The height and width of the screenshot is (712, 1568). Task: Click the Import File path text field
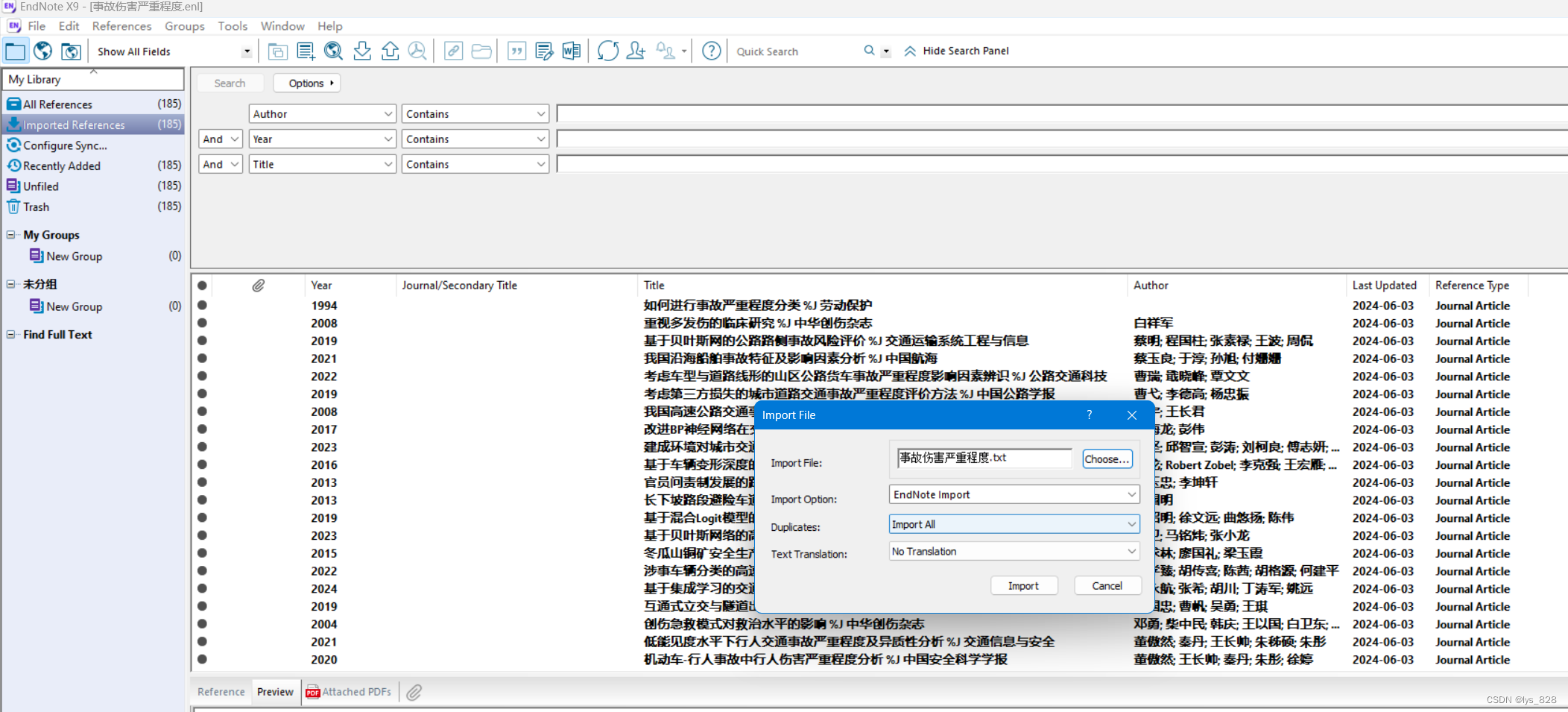(x=984, y=458)
